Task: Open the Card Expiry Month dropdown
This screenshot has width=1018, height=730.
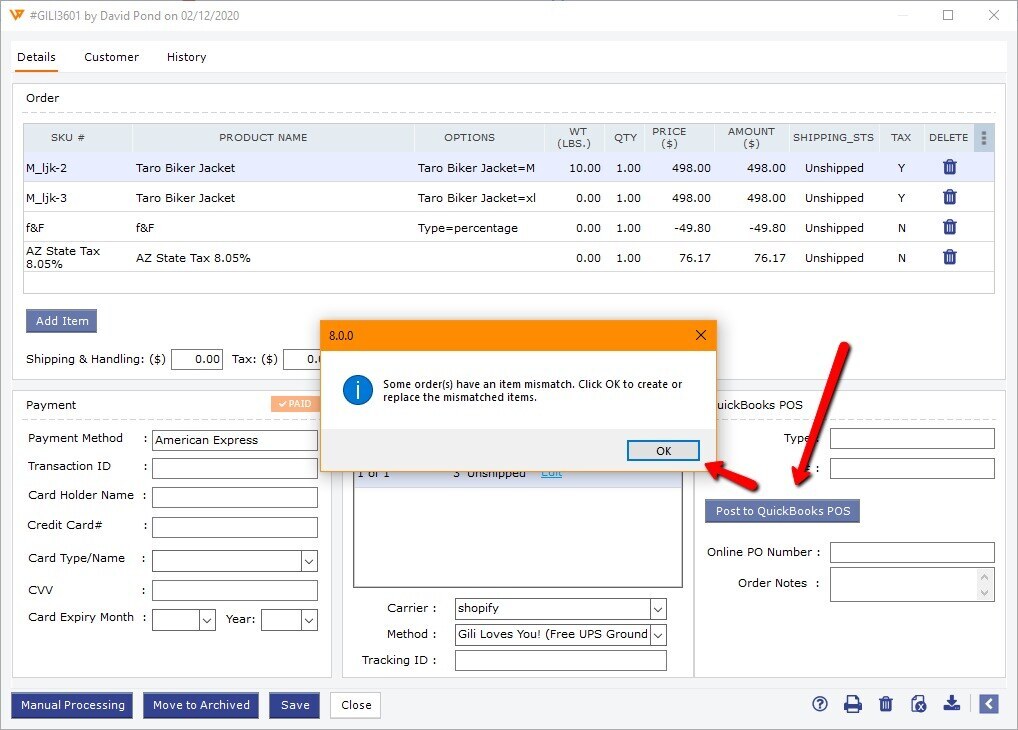Action: tap(207, 620)
